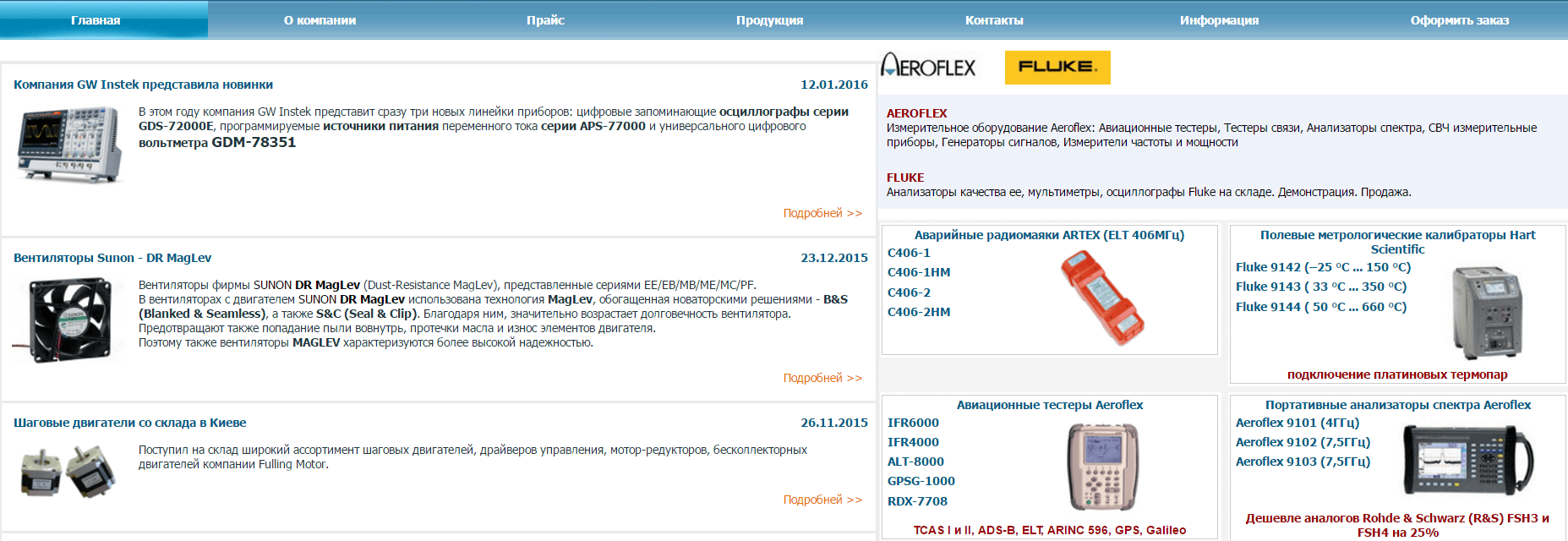Viewport: 1568px width, 541px height.
Task: Select the IFR4000 tester link
Action: [913, 442]
